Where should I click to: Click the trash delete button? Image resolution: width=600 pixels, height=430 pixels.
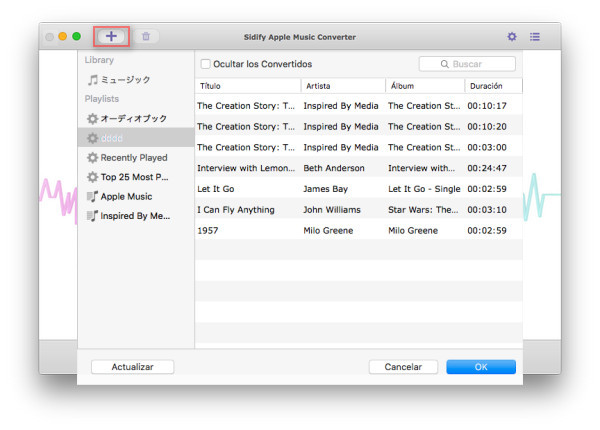[x=146, y=36]
